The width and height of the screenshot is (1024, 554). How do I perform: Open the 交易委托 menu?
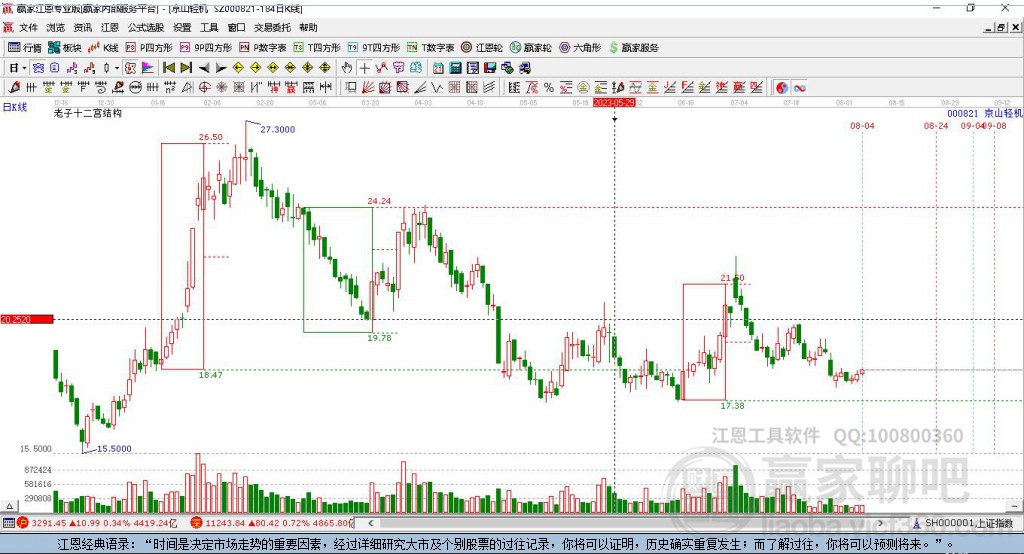272,27
